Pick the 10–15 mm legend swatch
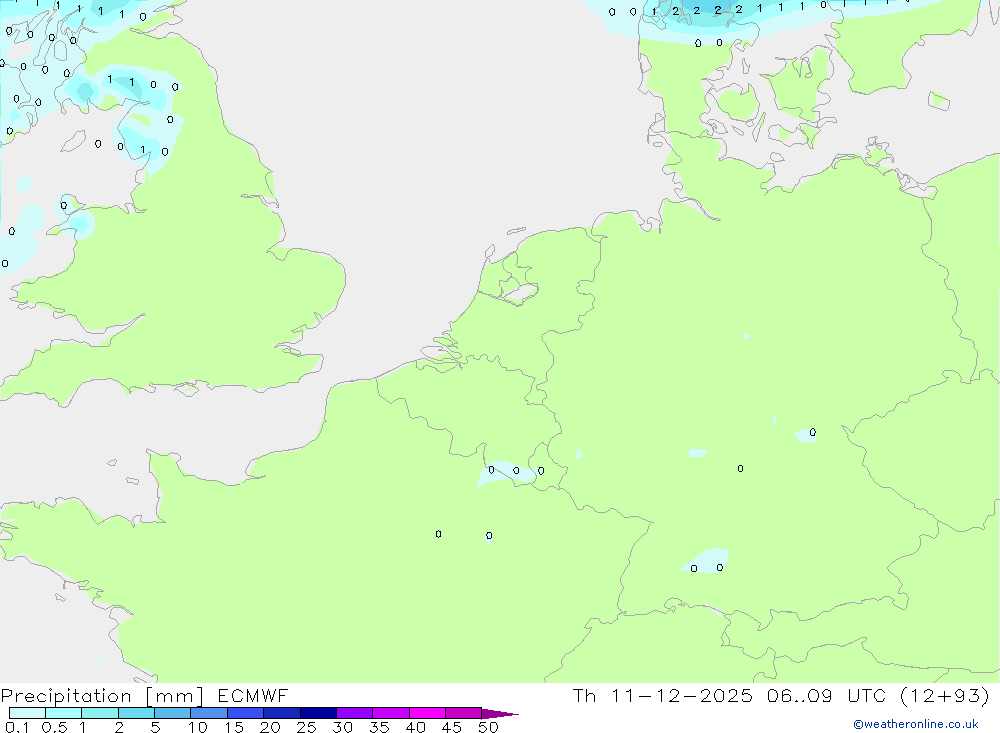Screen dimensions: 1000x733 (209, 713)
